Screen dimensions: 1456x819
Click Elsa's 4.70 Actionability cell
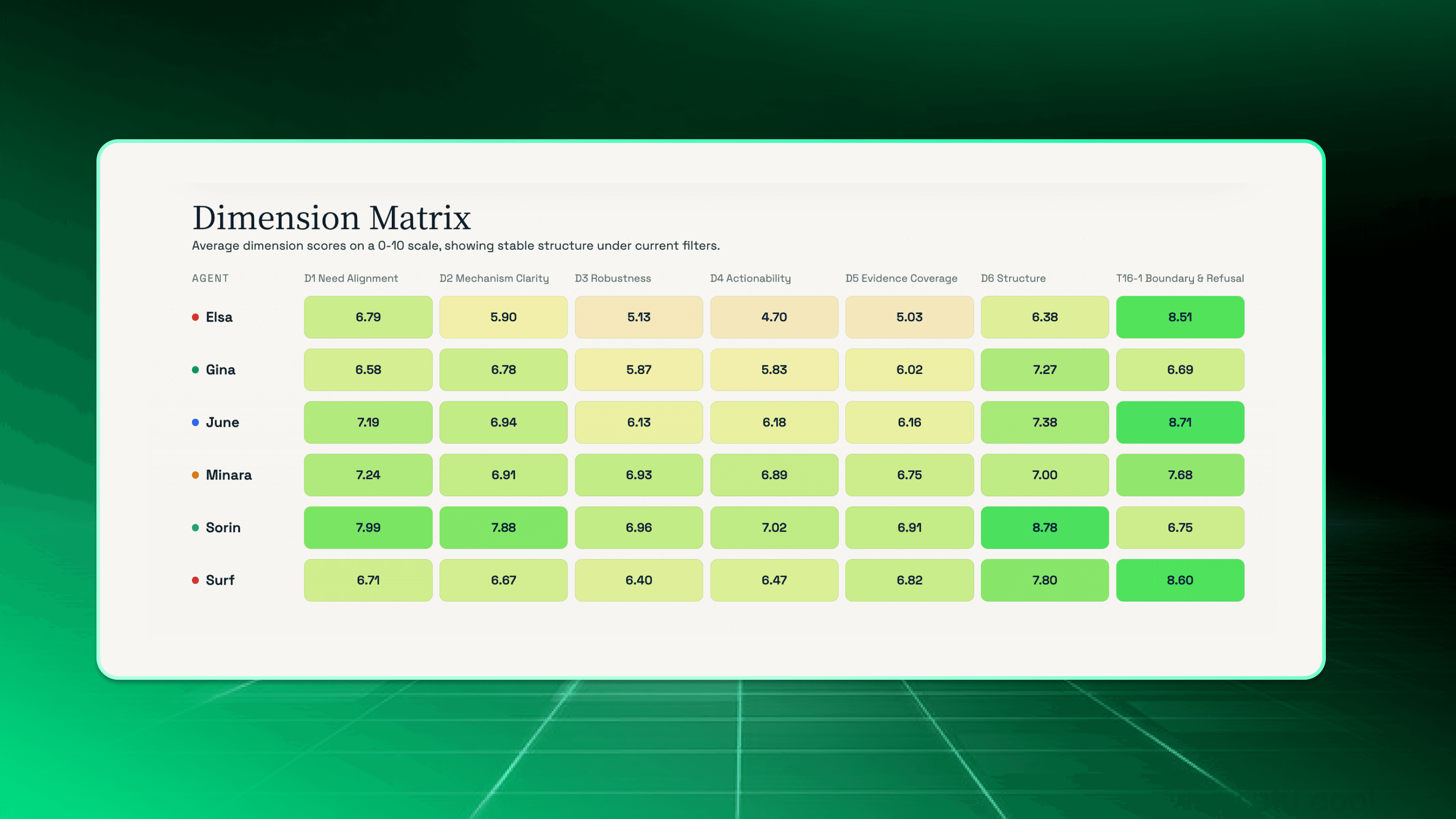[x=774, y=317]
